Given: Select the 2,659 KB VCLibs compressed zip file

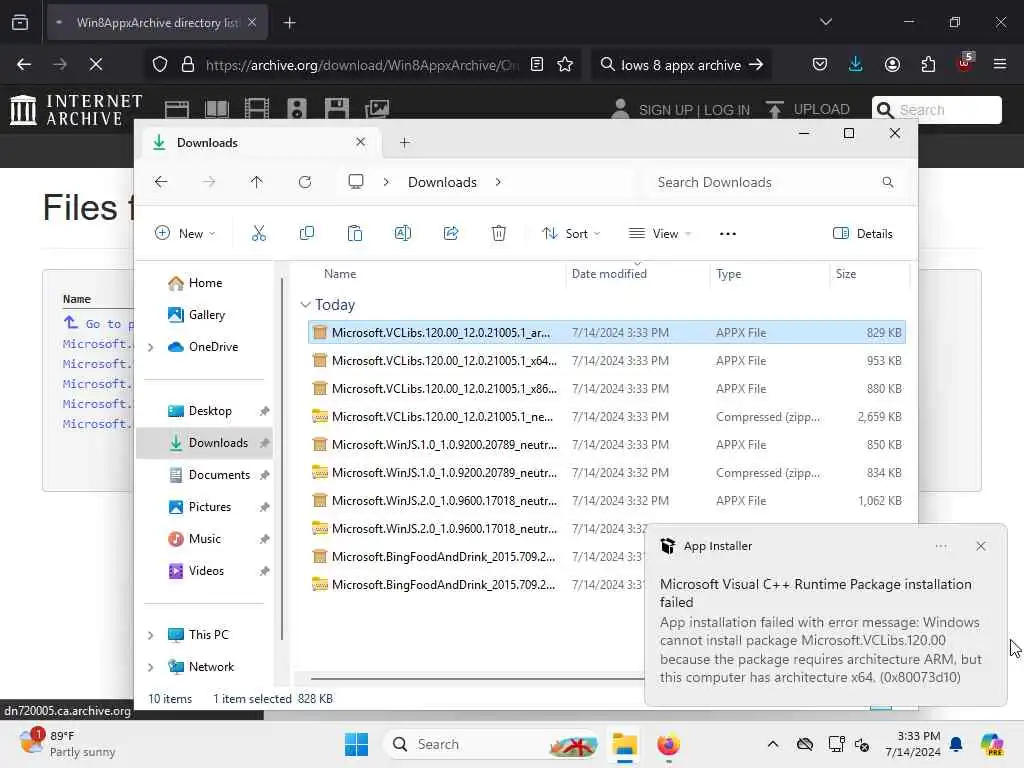Looking at the screenshot, I should tap(607, 417).
